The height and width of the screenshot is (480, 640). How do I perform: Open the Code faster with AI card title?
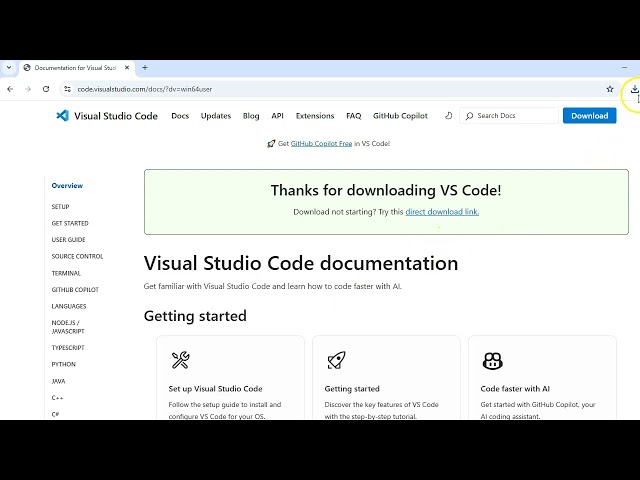coord(515,389)
